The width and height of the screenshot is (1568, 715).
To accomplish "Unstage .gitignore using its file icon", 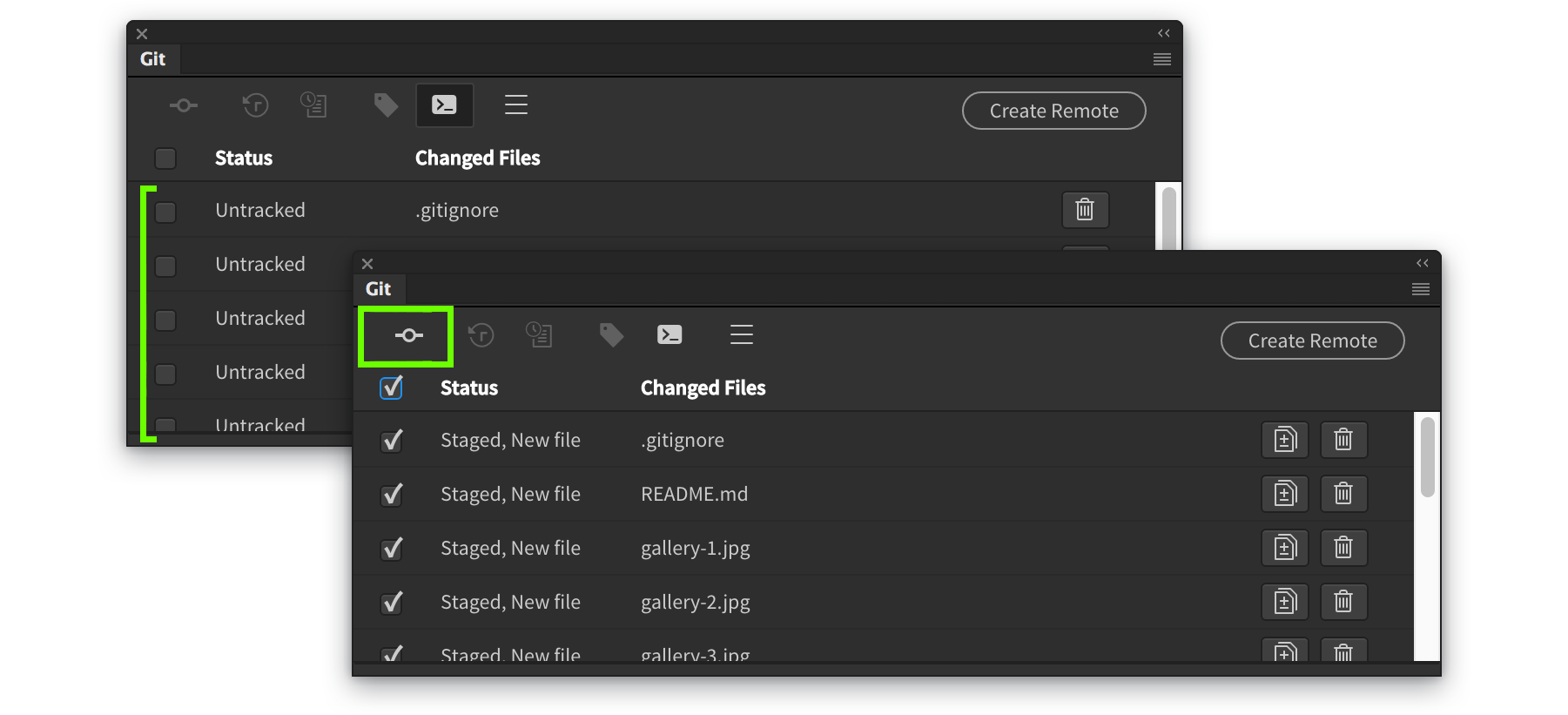I will tap(1284, 440).
